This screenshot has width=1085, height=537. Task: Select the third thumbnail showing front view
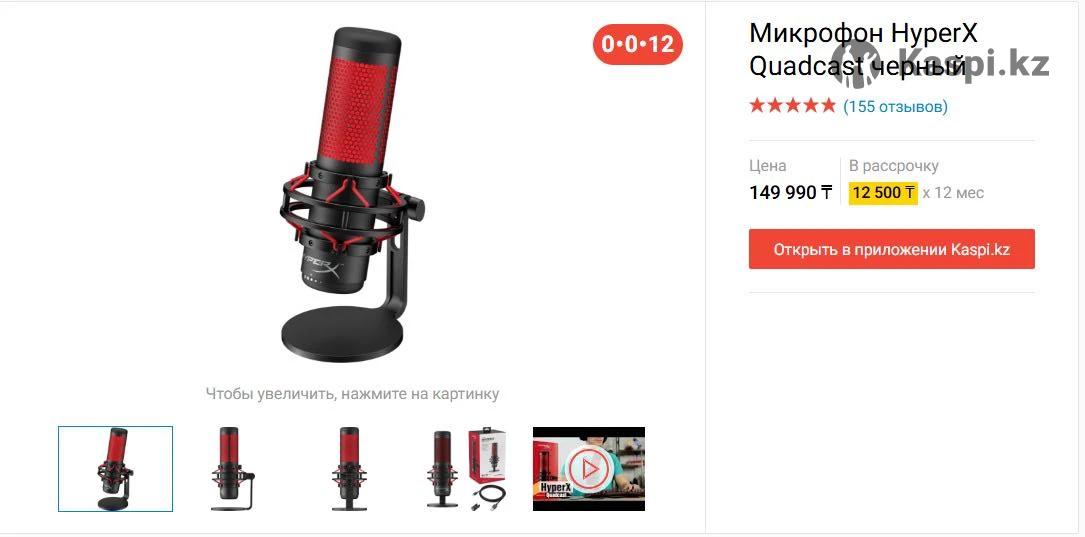pos(349,468)
